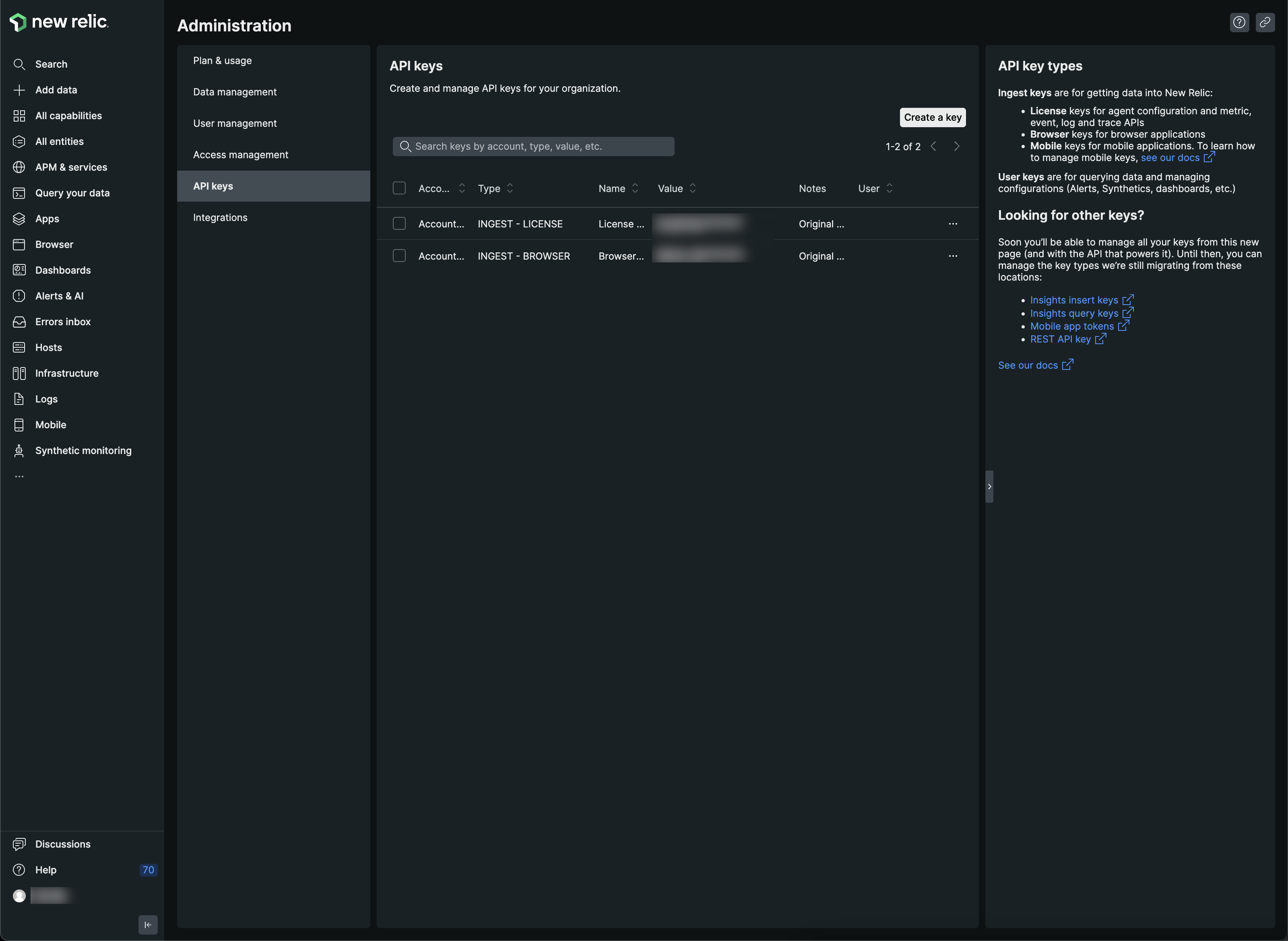Click Create a key button
The width and height of the screenshot is (1288, 941).
tap(933, 118)
